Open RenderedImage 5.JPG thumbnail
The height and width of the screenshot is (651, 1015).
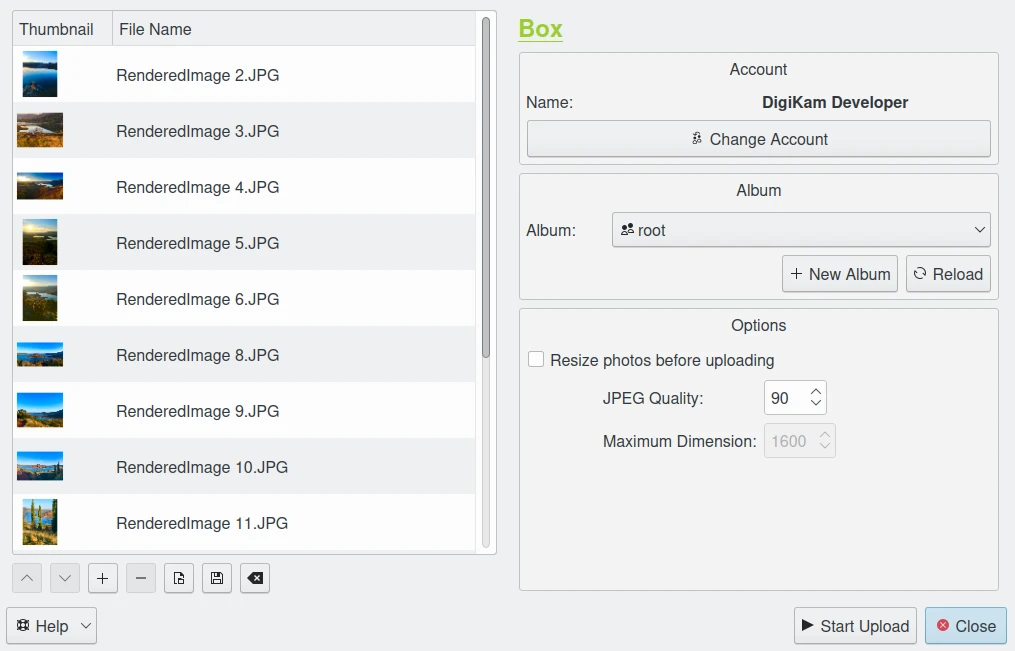40,243
